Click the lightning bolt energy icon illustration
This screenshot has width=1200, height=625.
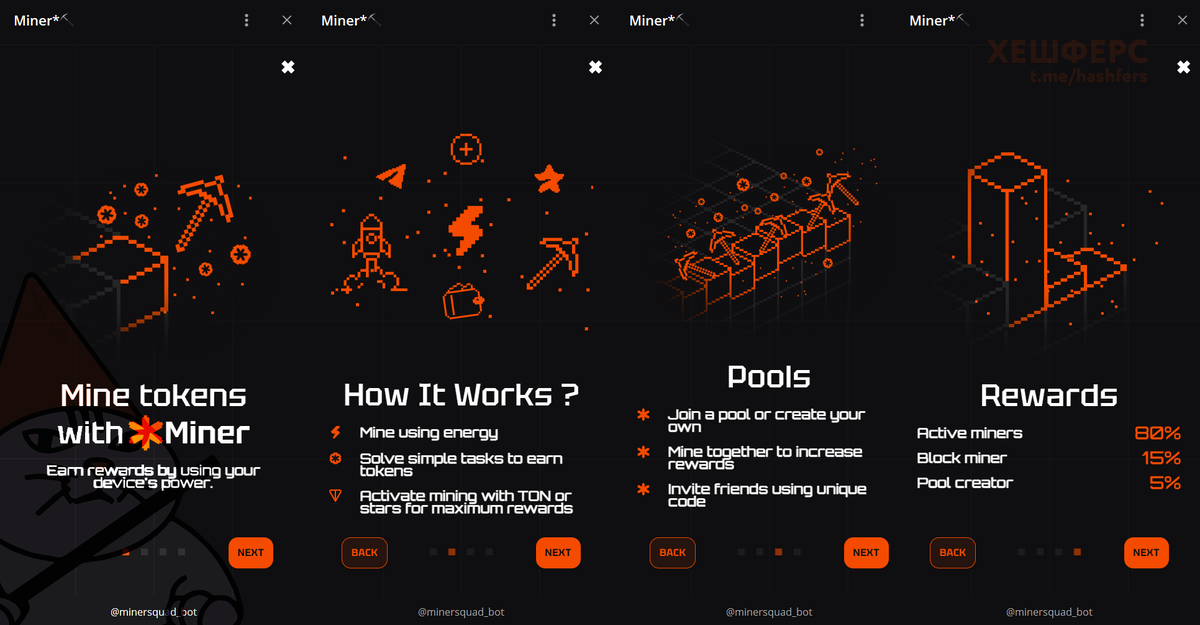(x=465, y=231)
